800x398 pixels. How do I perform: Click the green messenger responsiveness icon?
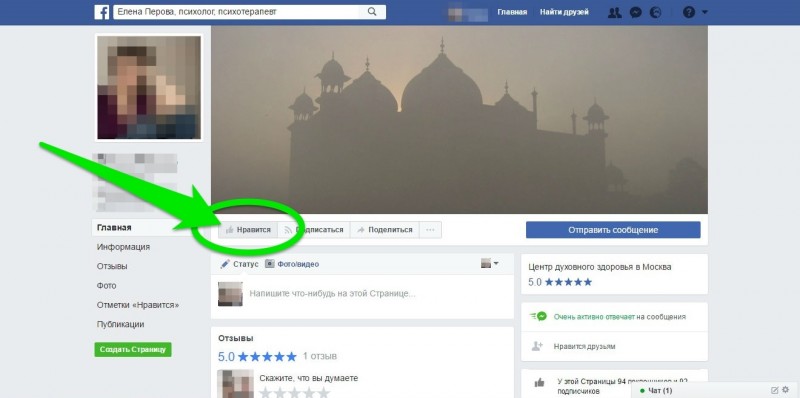click(x=538, y=316)
